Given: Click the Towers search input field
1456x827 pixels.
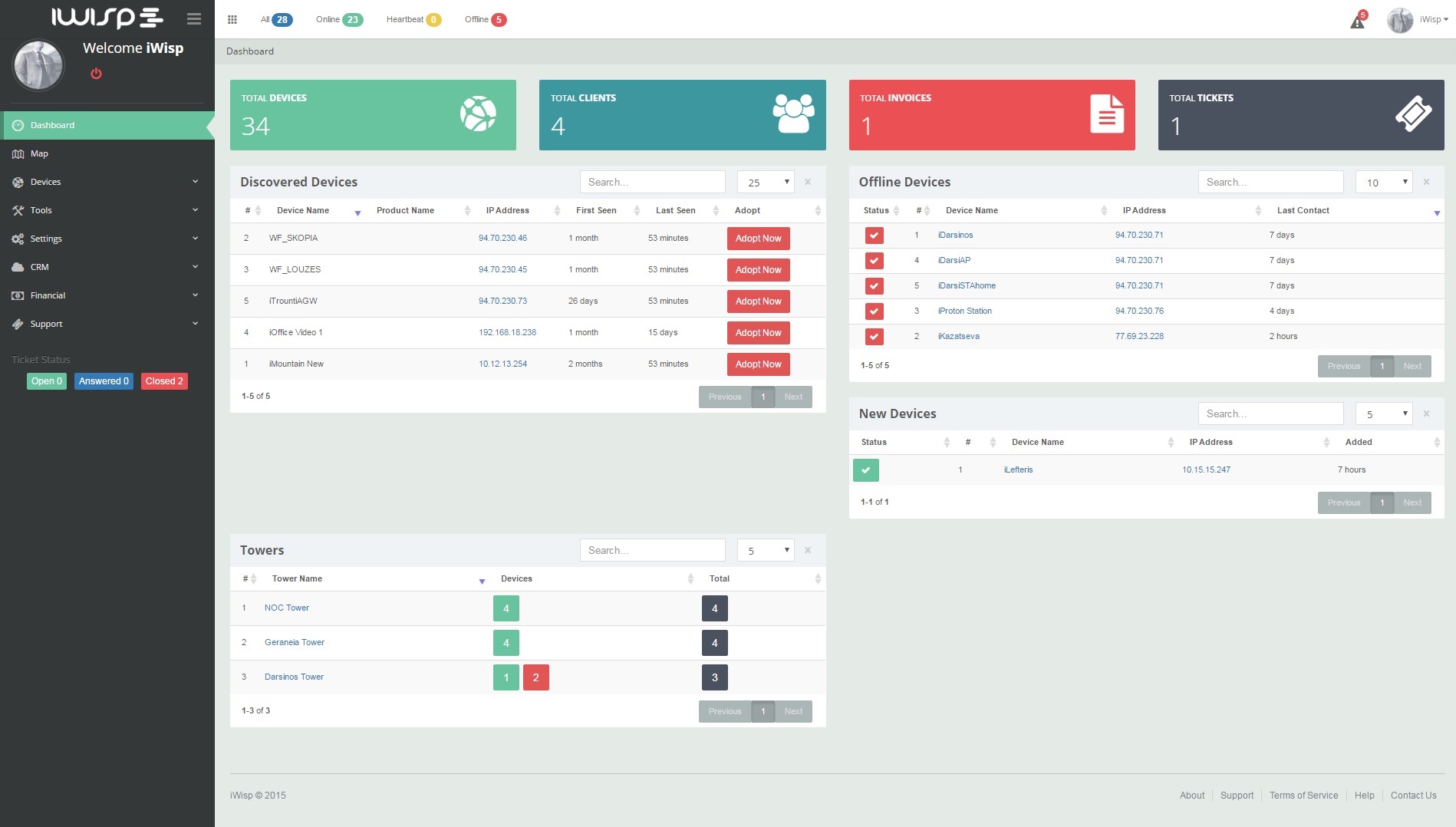Looking at the screenshot, I should tap(652, 550).
